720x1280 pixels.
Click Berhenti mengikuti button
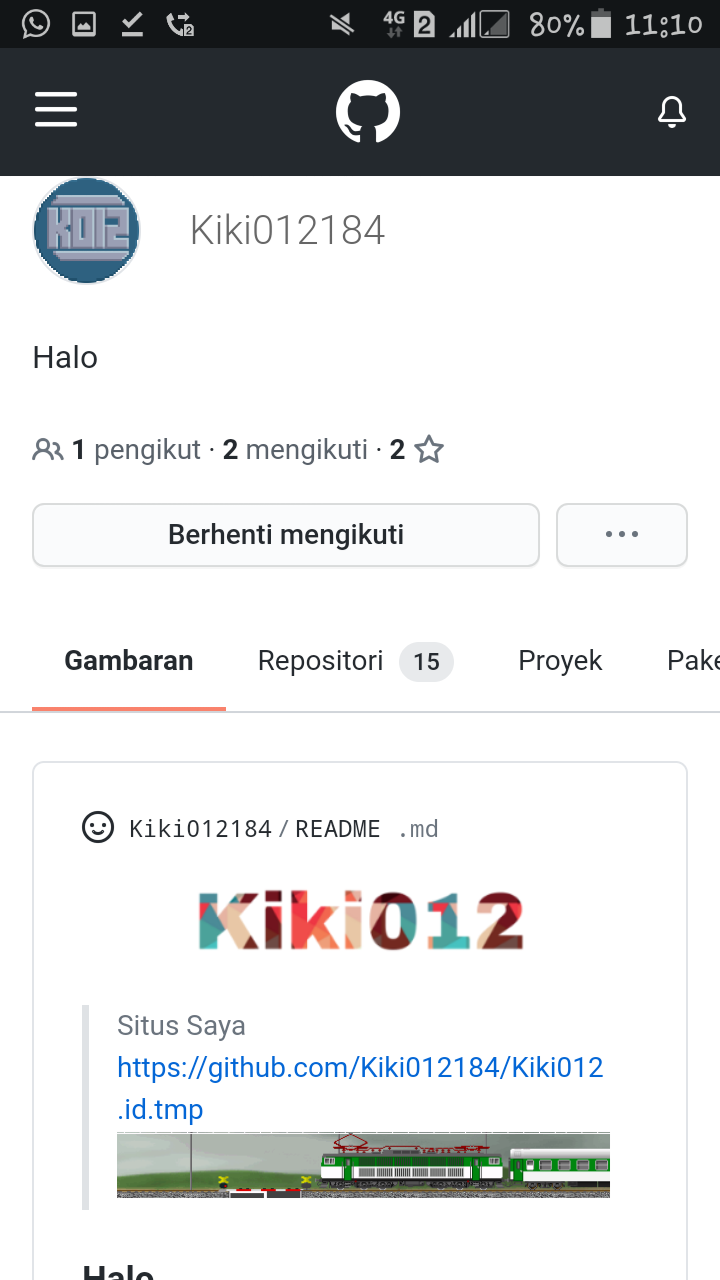click(286, 535)
